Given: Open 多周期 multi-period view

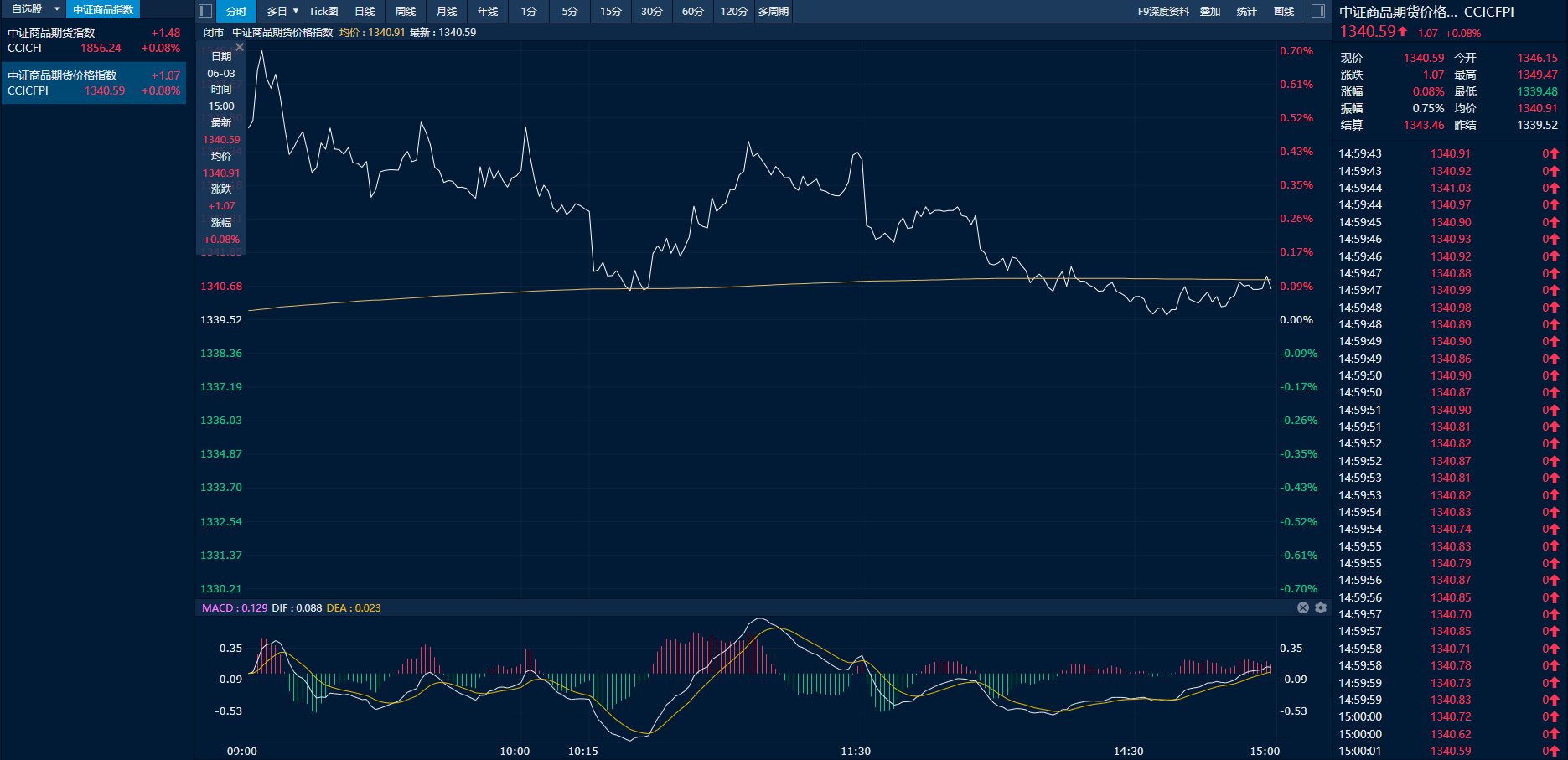Looking at the screenshot, I should (774, 11).
